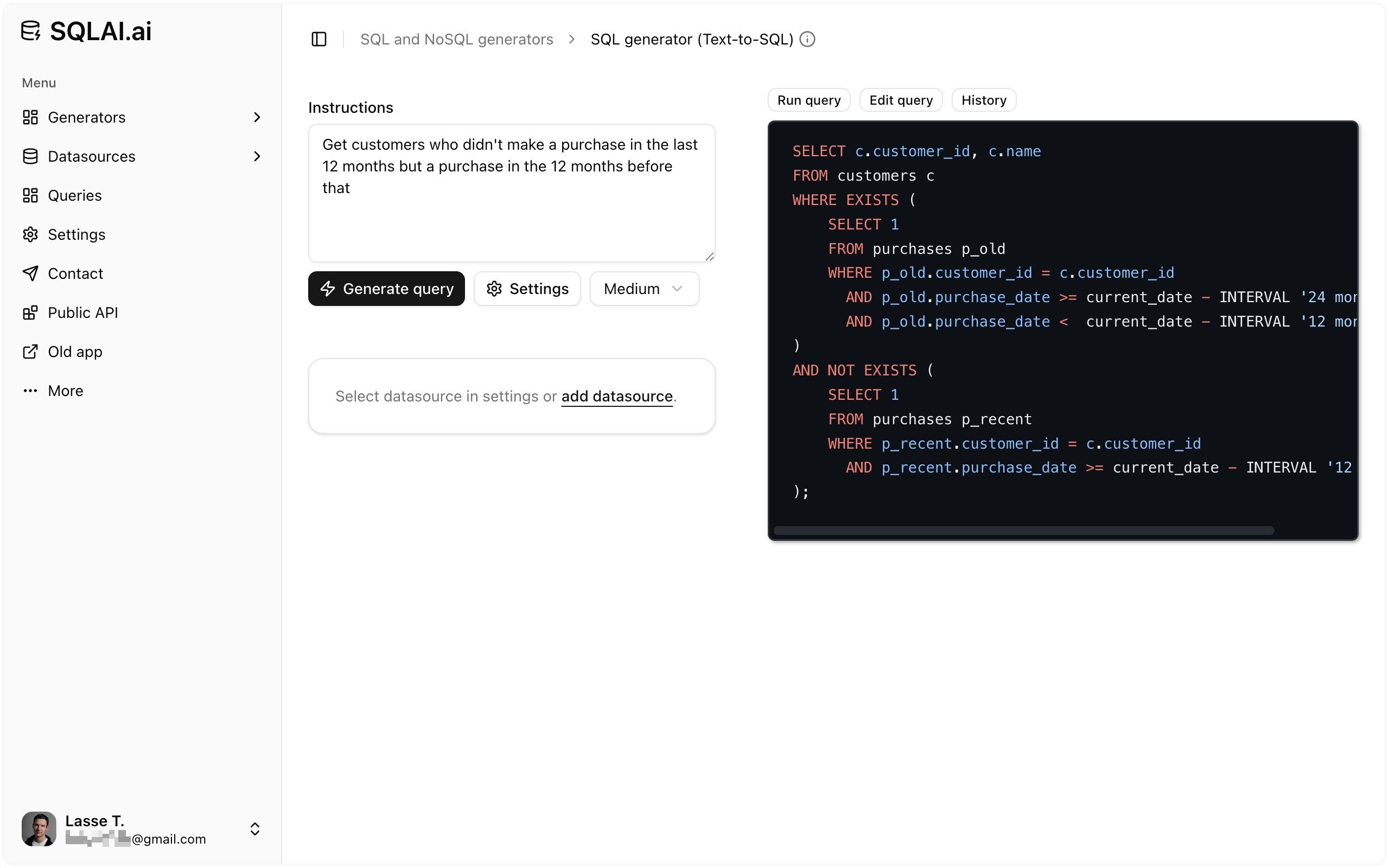The width and height of the screenshot is (1389, 868).
Task: Click the Settings gear icon in sidebar
Action: (31, 234)
